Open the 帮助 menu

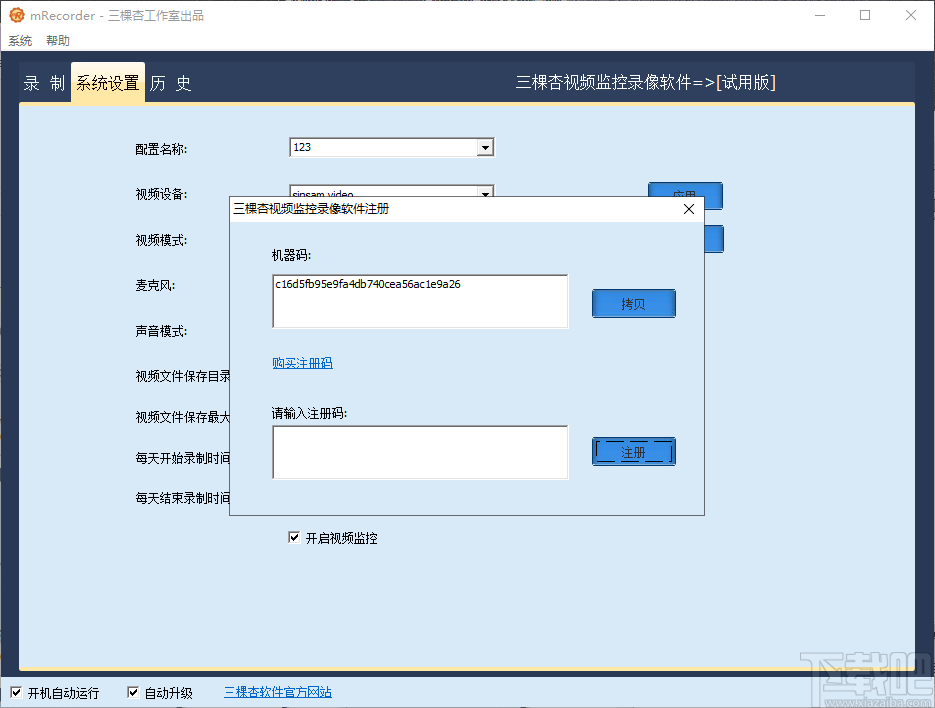point(57,40)
